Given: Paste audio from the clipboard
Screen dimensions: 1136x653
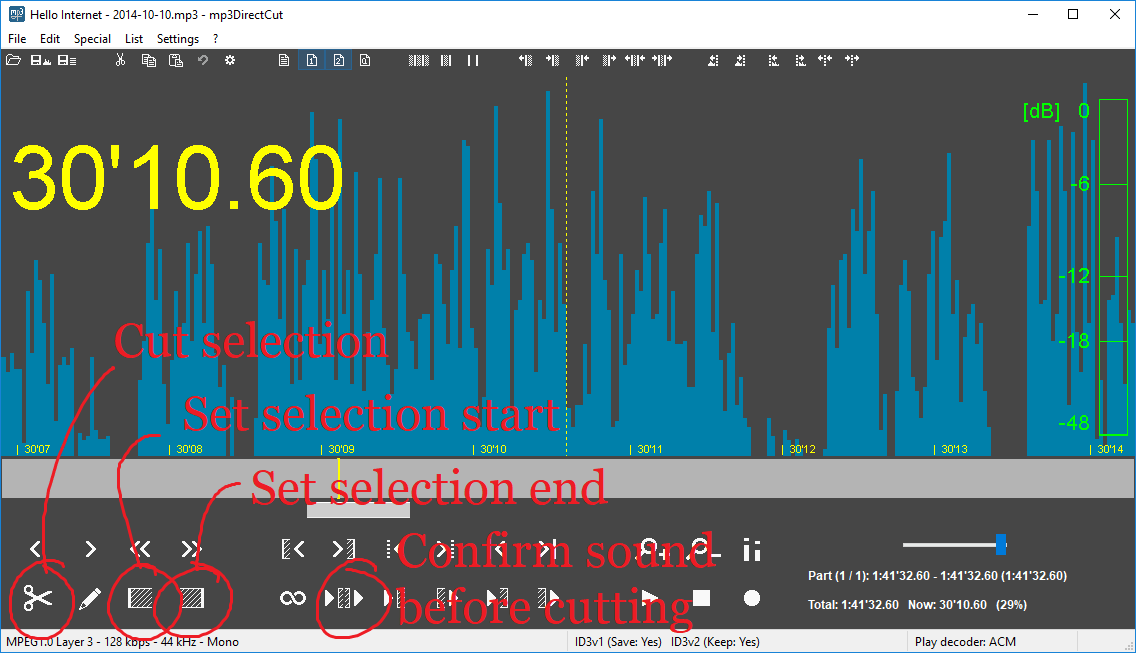Looking at the screenshot, I should [176, 60].
